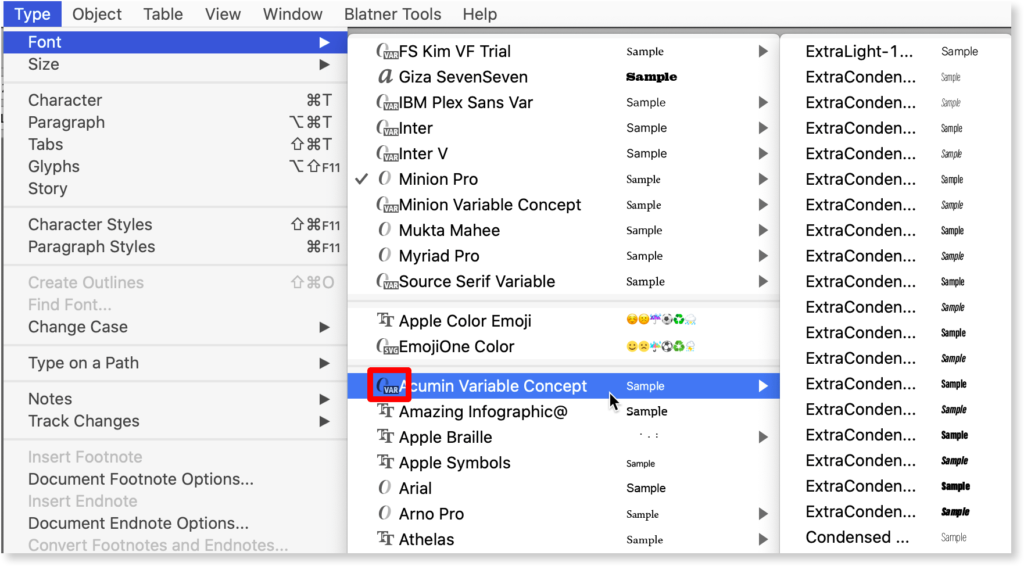Click the emoji preview for Apple Color Emoji
Image resolution: width=1024 pixels, height=566 pixels.
tap(660, 321)
